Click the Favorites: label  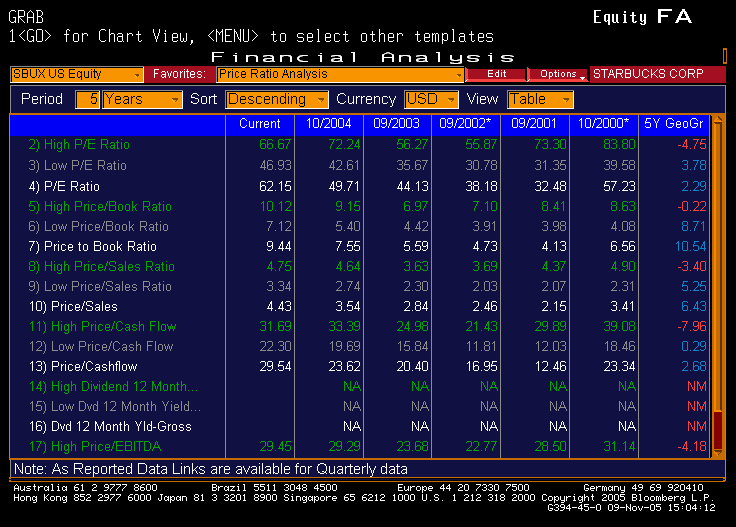pyautogui.click(x=179, y=74)
